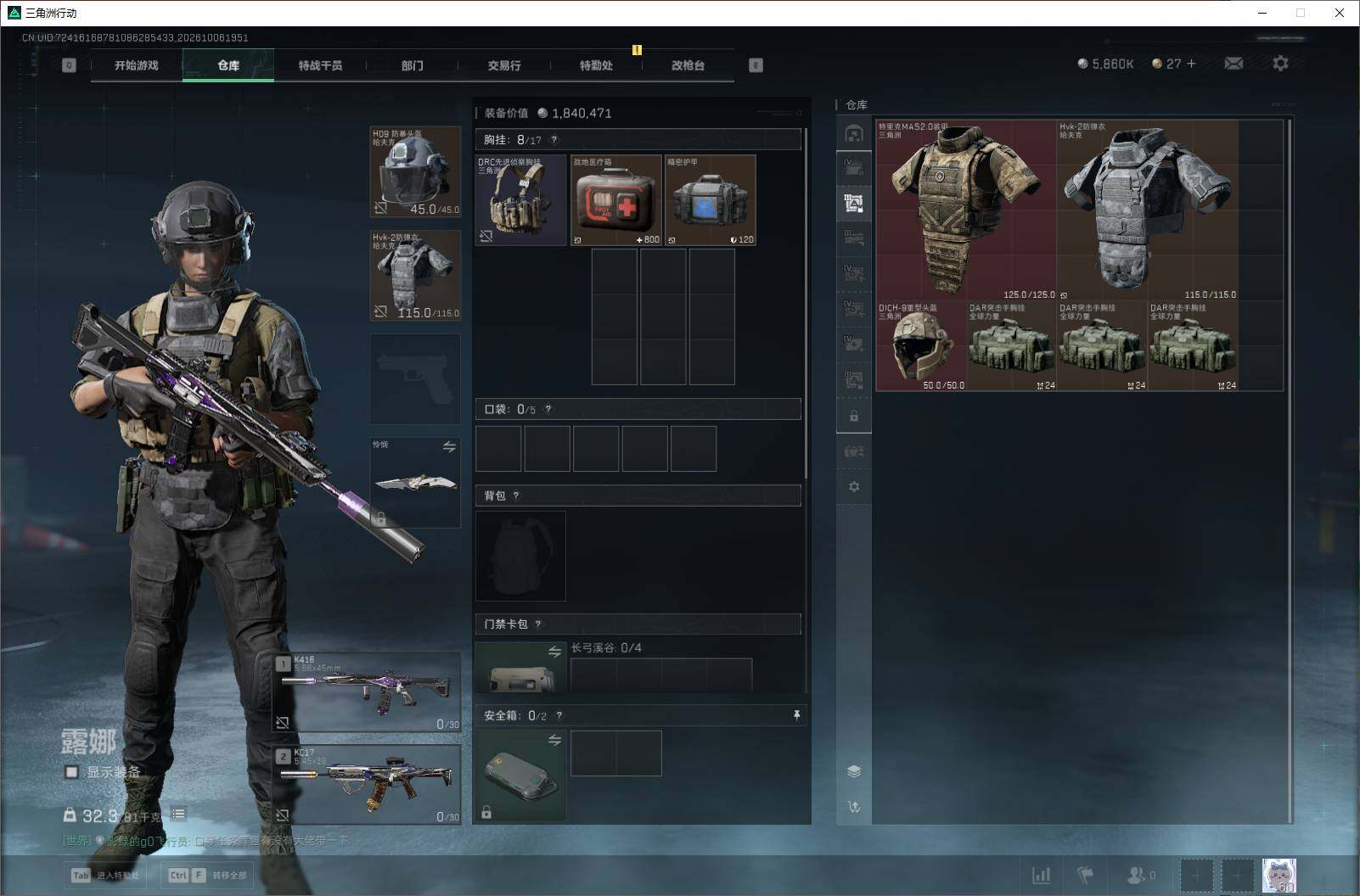The image size is (1360, 896).
Task: Open warehouse sidebar gear settings icon
Action: pos(854,486)
